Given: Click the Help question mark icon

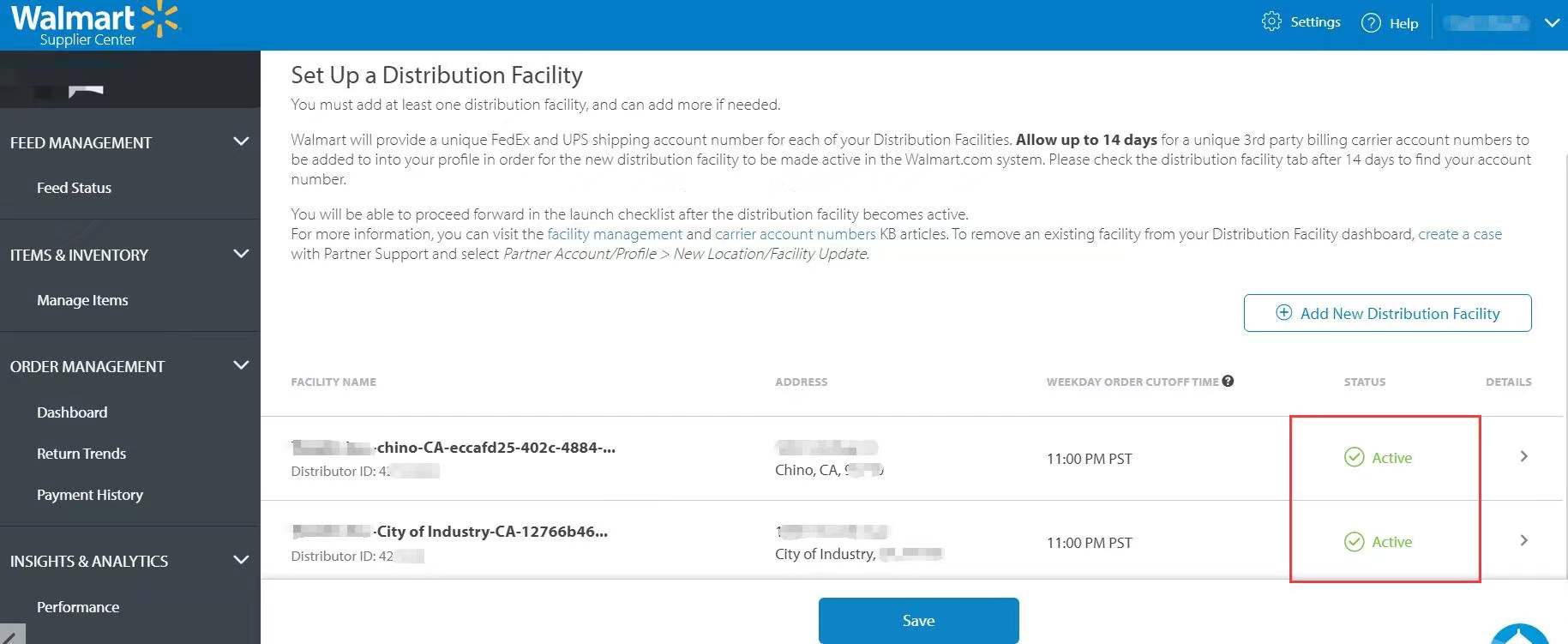Looking at the screenshot, I should click(1371, 23).
